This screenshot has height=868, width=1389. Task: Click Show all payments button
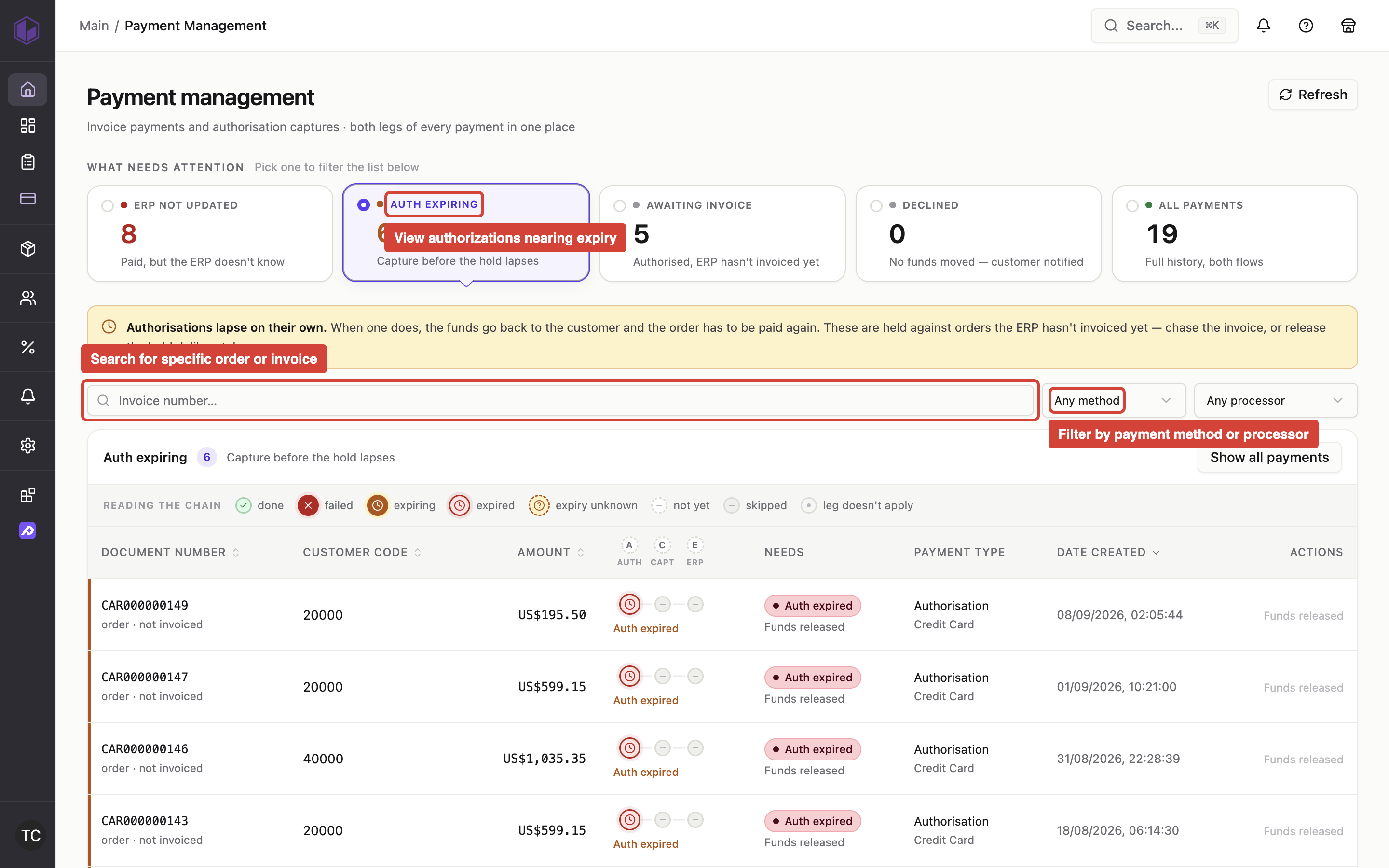pos(1269,458)
